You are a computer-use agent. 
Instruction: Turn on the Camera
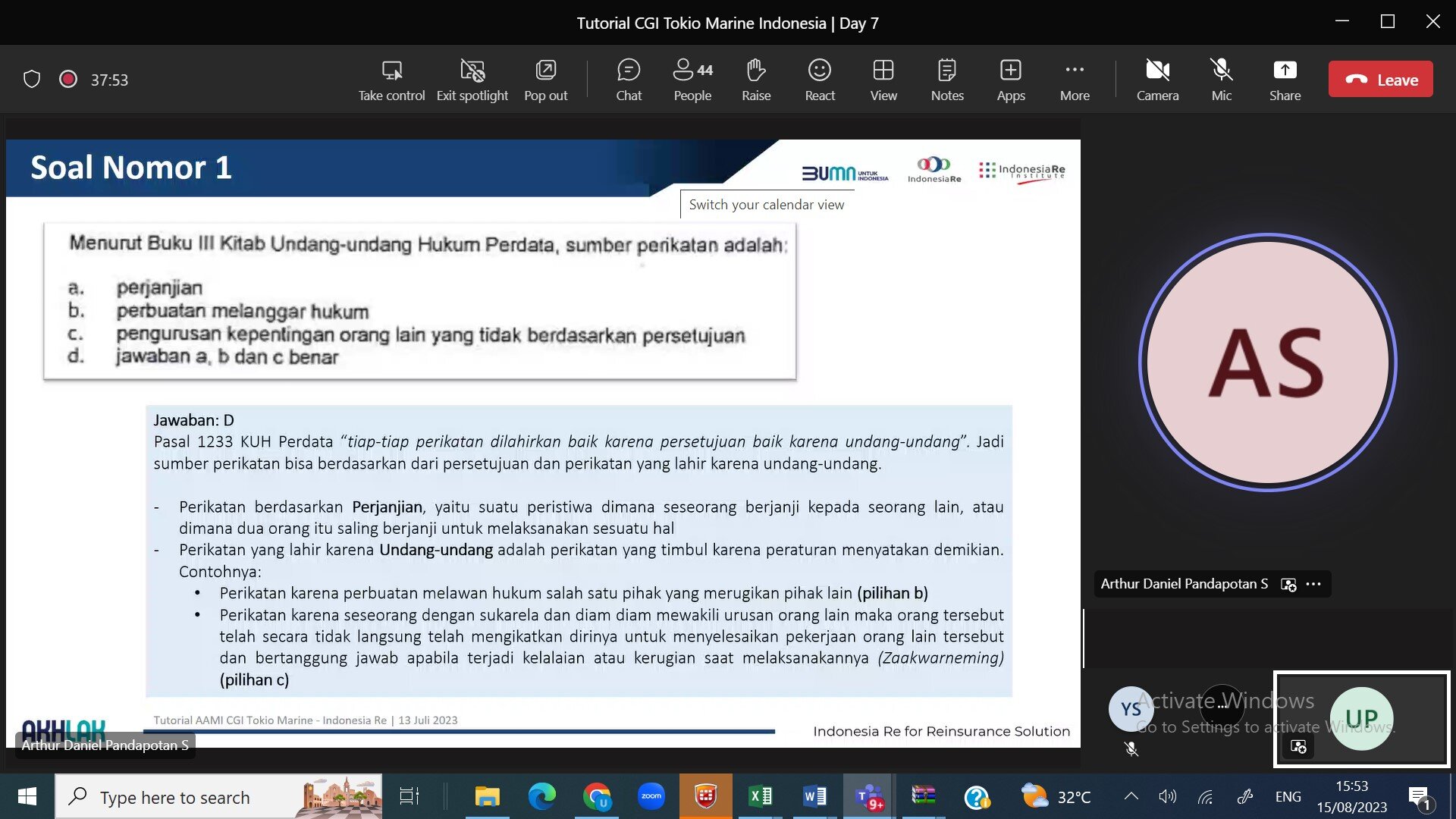(x=1157, y=80)
